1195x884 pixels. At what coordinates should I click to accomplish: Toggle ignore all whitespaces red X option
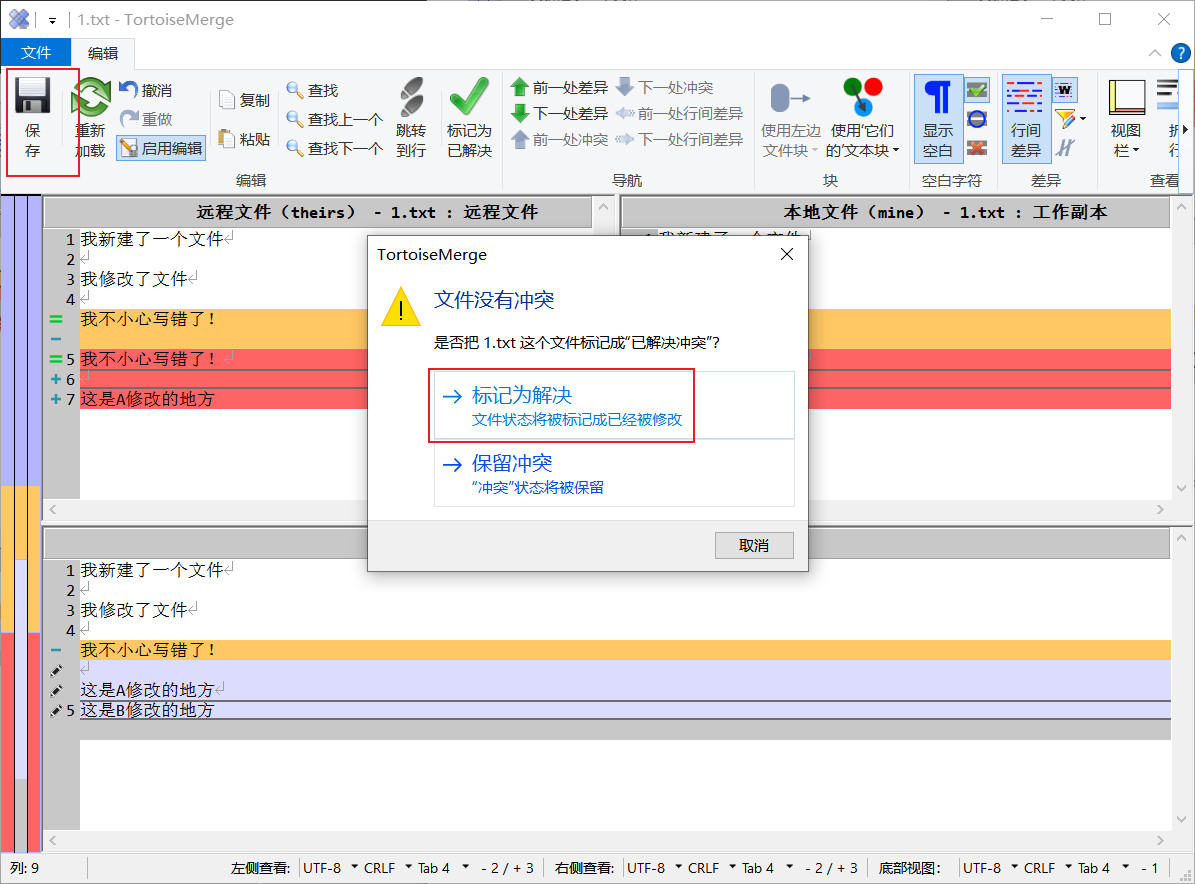point(977,148)
